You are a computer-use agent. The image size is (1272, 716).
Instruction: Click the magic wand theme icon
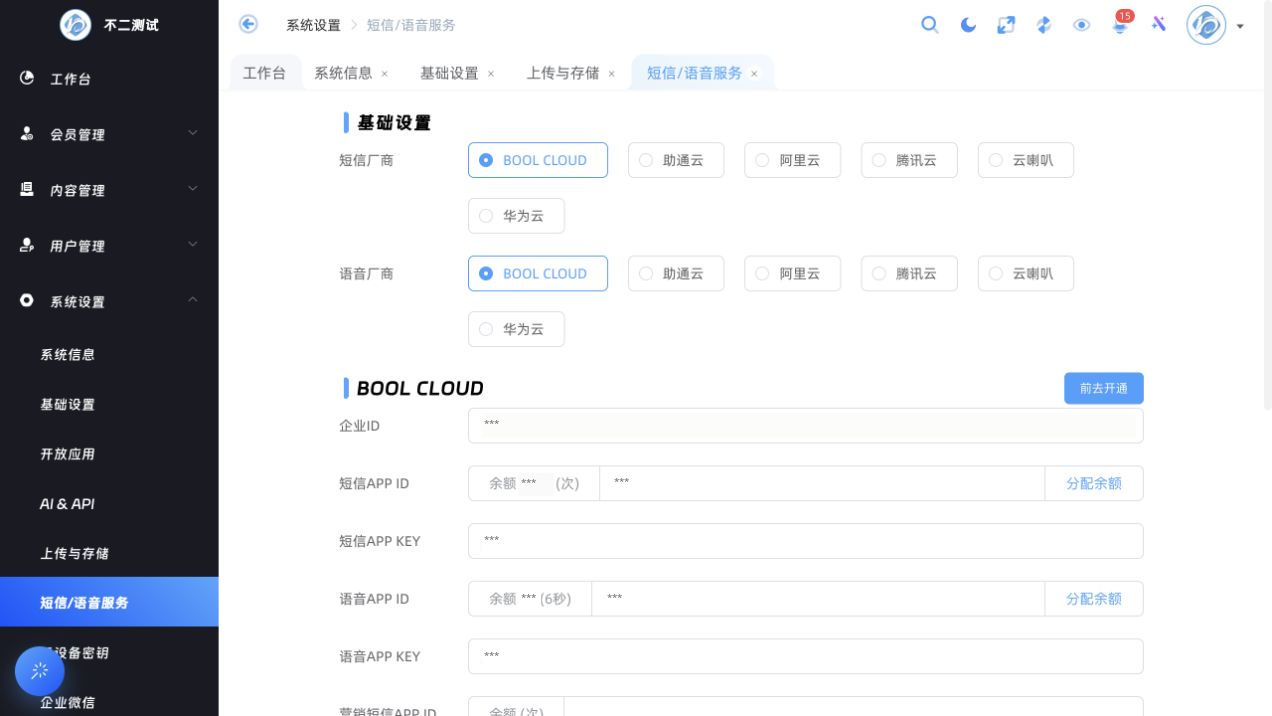(x=1159, y=24)
